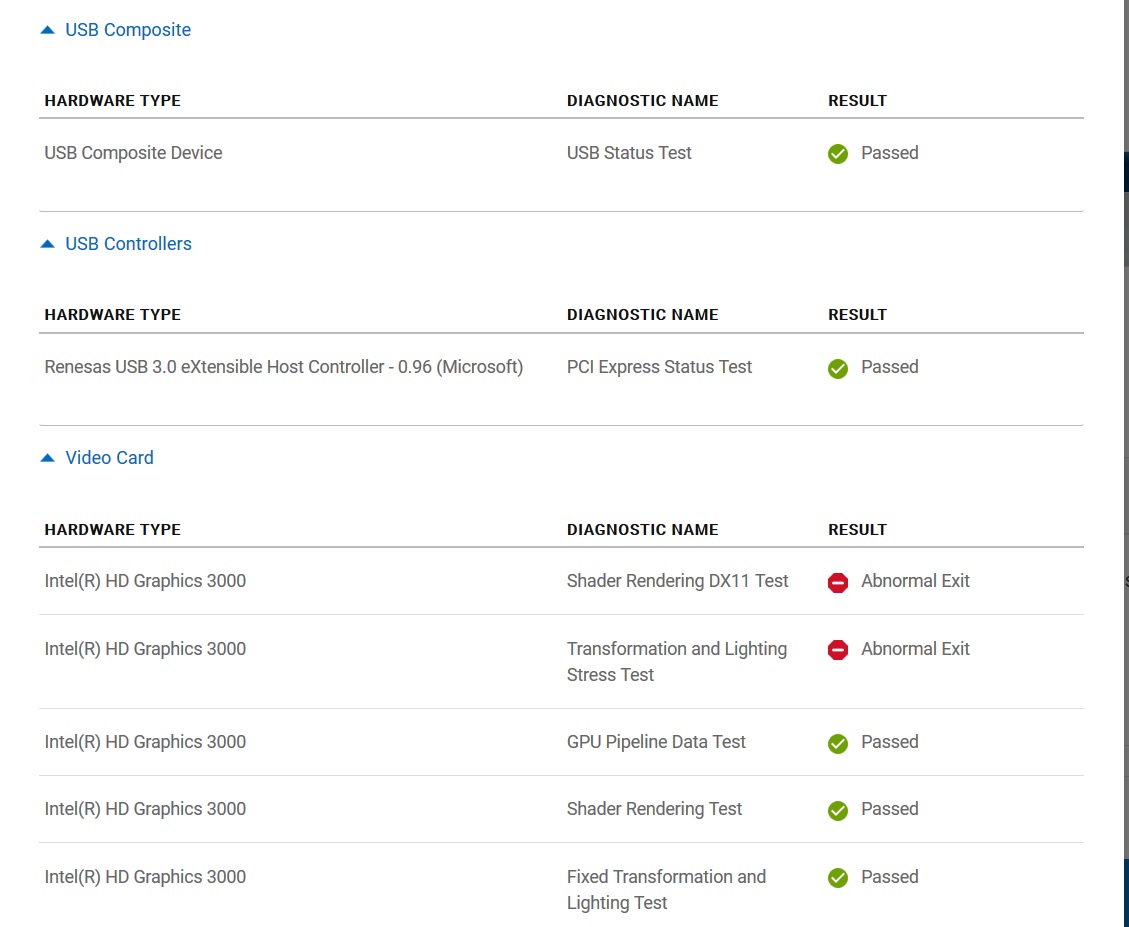Click the USB Controllers section heading
The width and height of the screenshot is (1129, 927).
(x=128, y=244)
